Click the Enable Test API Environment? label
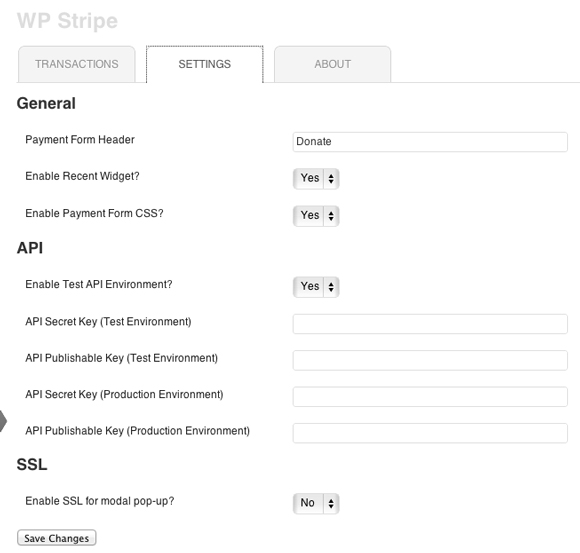580x553 pixels. click(x=99, y=284)
